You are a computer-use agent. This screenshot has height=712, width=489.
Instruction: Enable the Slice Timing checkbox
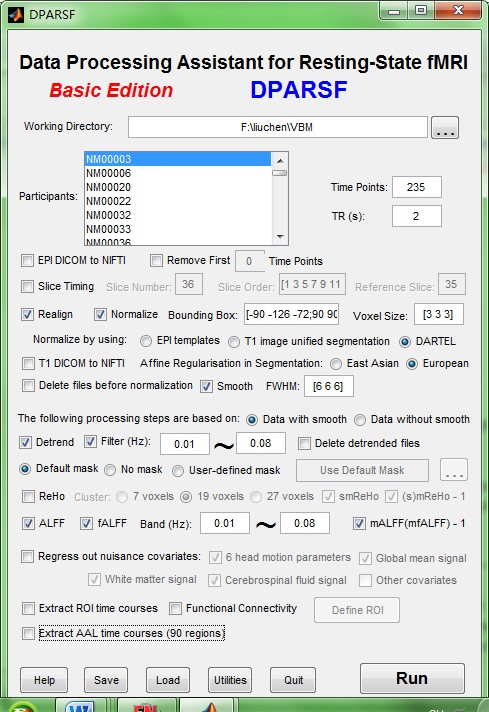pos(28,287)
